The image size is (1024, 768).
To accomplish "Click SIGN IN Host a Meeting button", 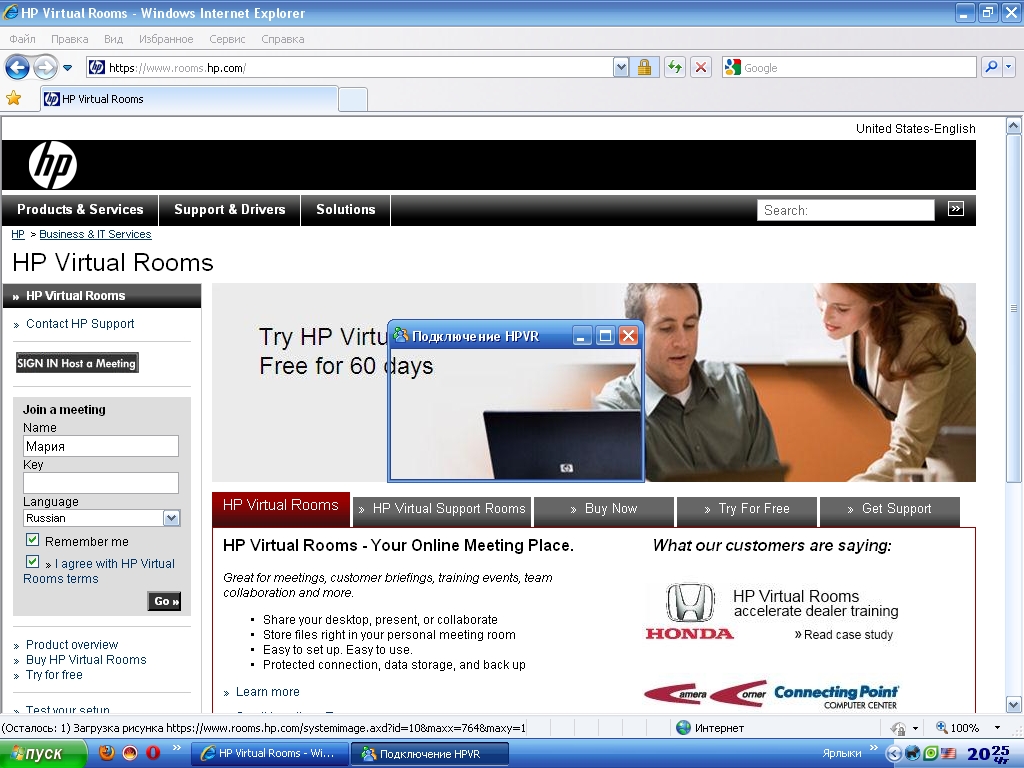I will coord(77,363).
